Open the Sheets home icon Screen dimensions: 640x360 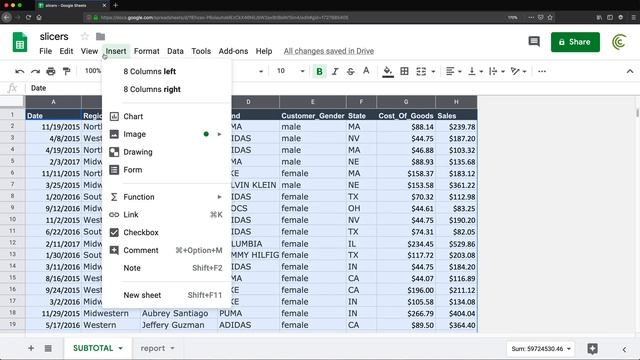click(x=20, y=42)
